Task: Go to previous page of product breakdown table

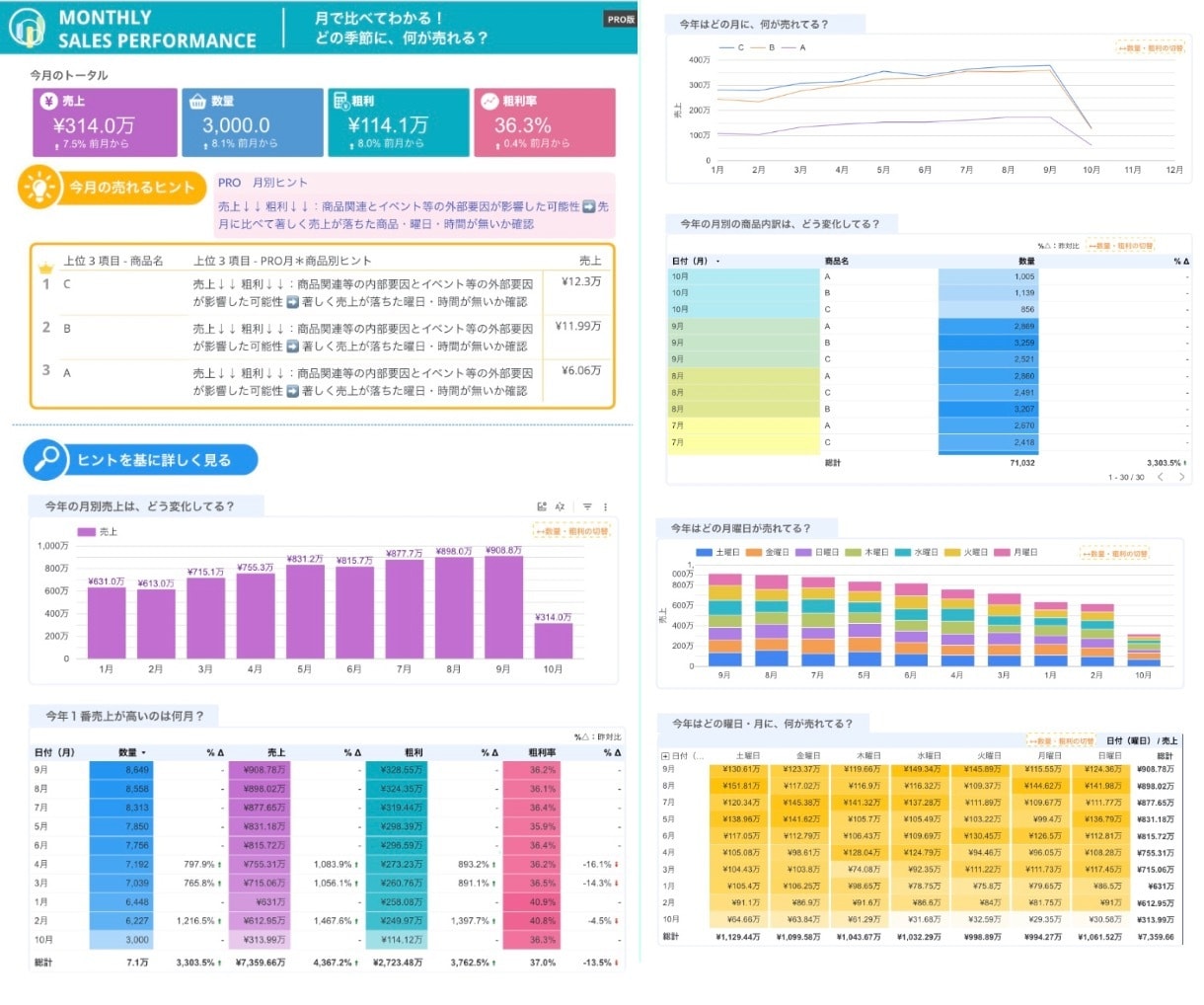Action: coord(1161,477)
